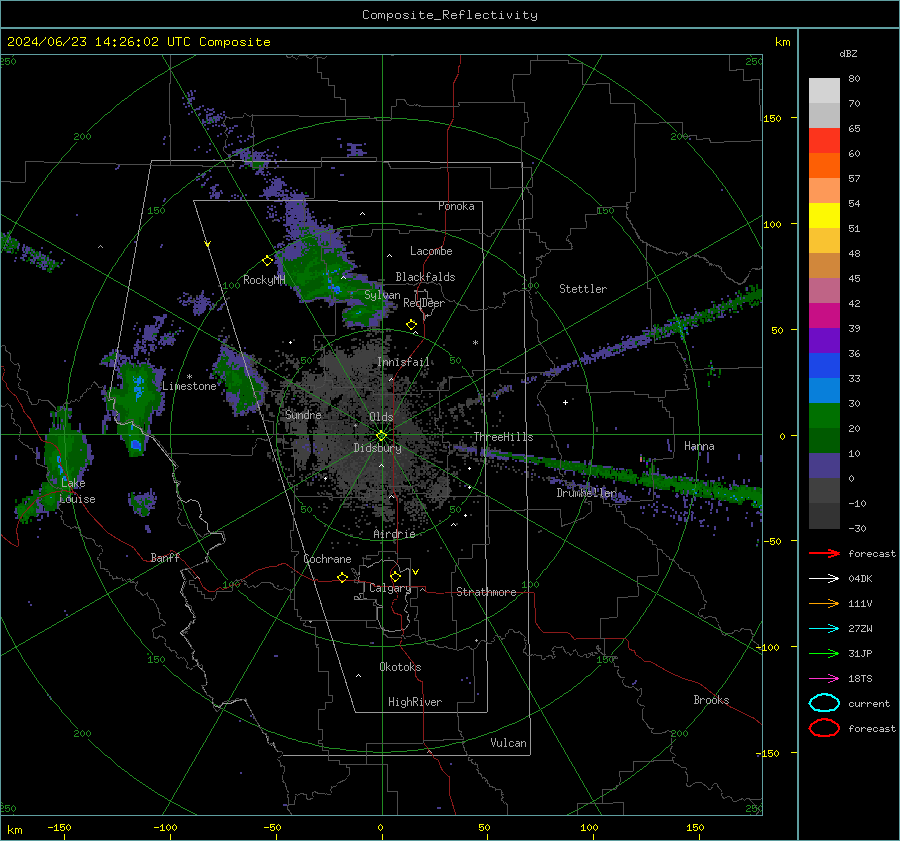900x841 pixels.
Task: Click the Lacombe label on the map
Action: click(431, 251)
